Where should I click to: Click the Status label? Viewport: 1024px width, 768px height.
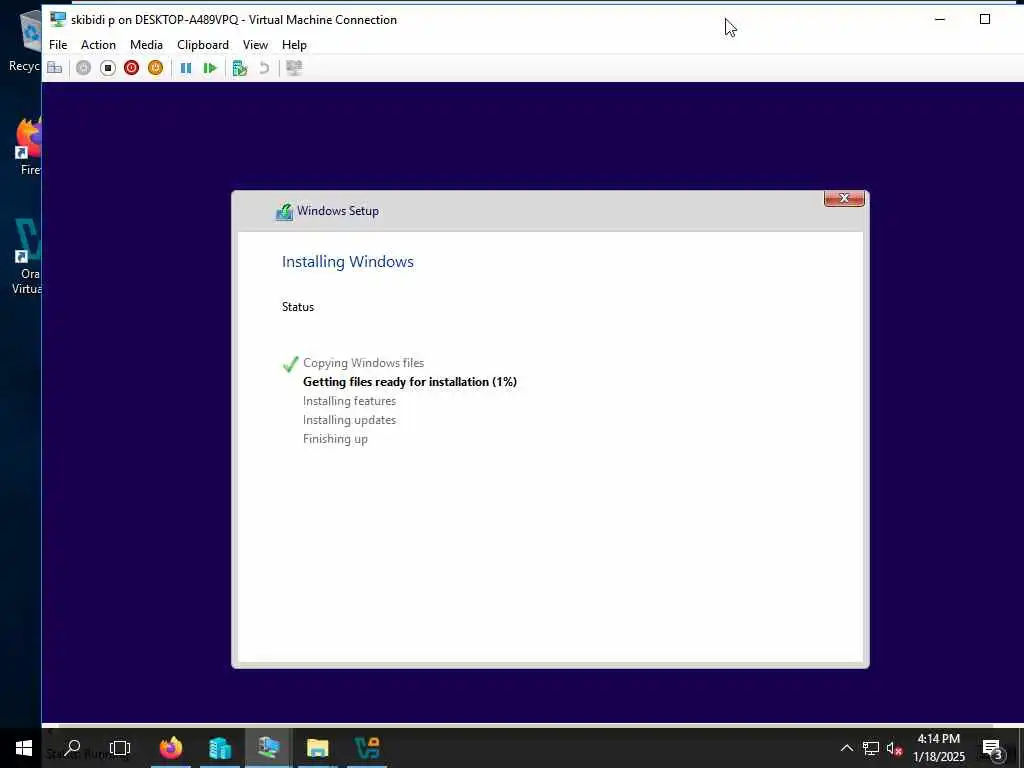pyautogui.click(x=298, y=307)
